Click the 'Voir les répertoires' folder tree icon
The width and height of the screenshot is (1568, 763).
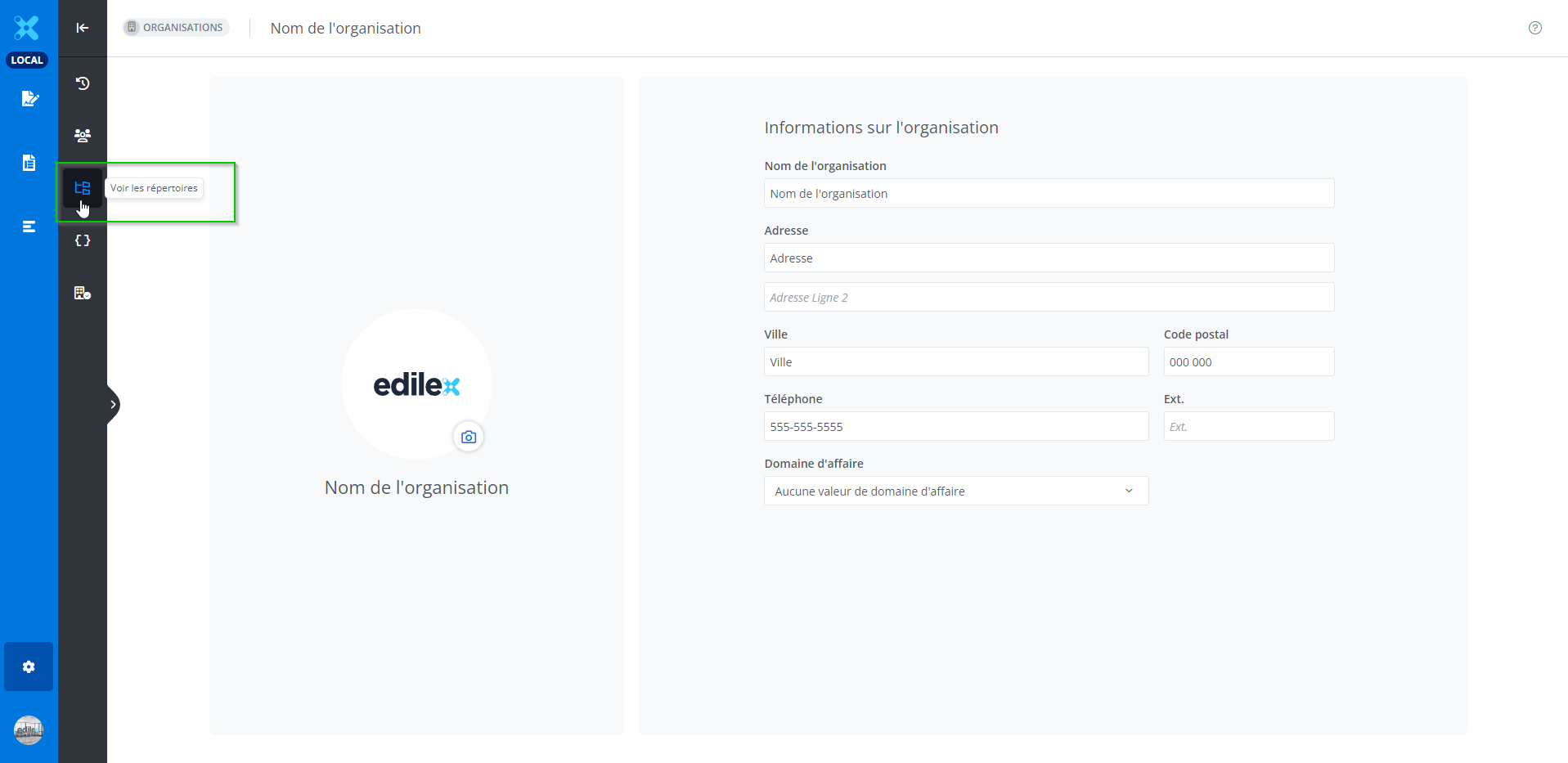[x=83, y=188]
